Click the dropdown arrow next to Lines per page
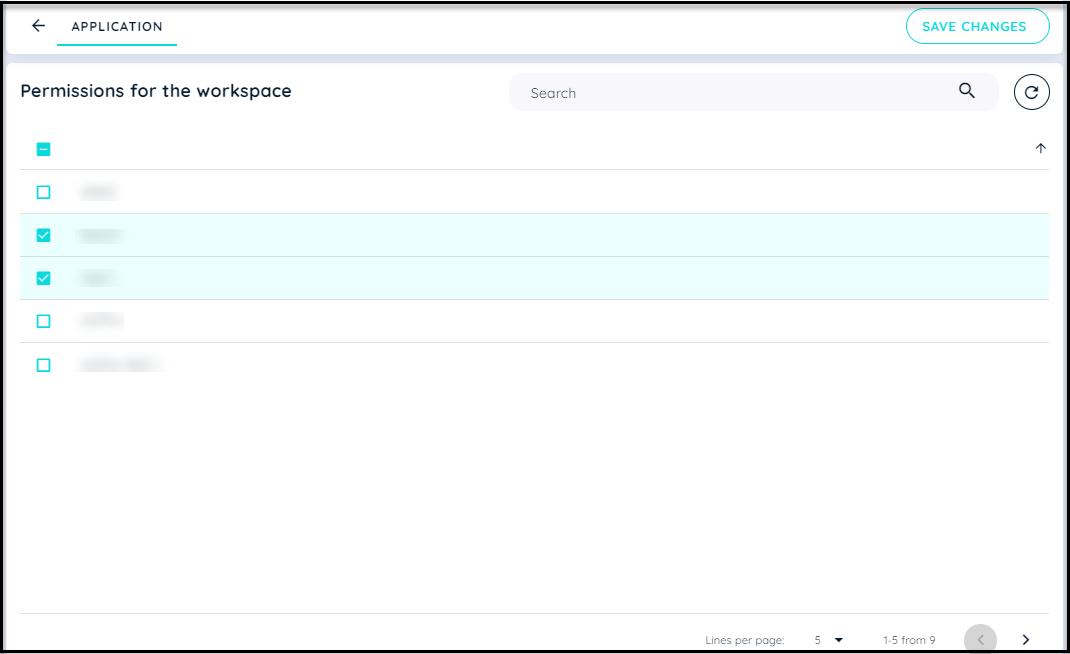Screen dimensions: 1070x654 pos(838,638)
